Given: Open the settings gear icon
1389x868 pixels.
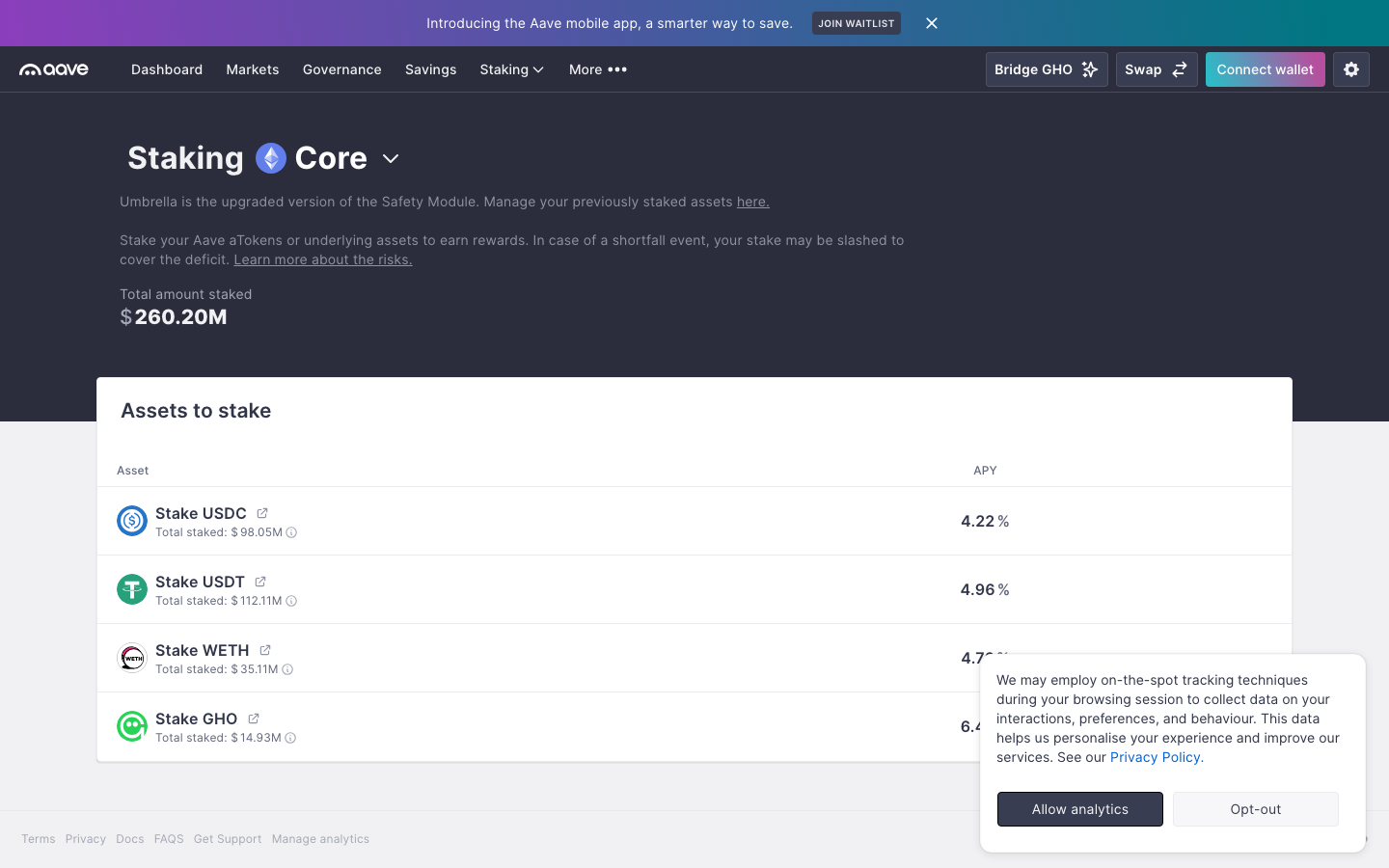Looking at the screenshot, I should (x=1350, y=69).
